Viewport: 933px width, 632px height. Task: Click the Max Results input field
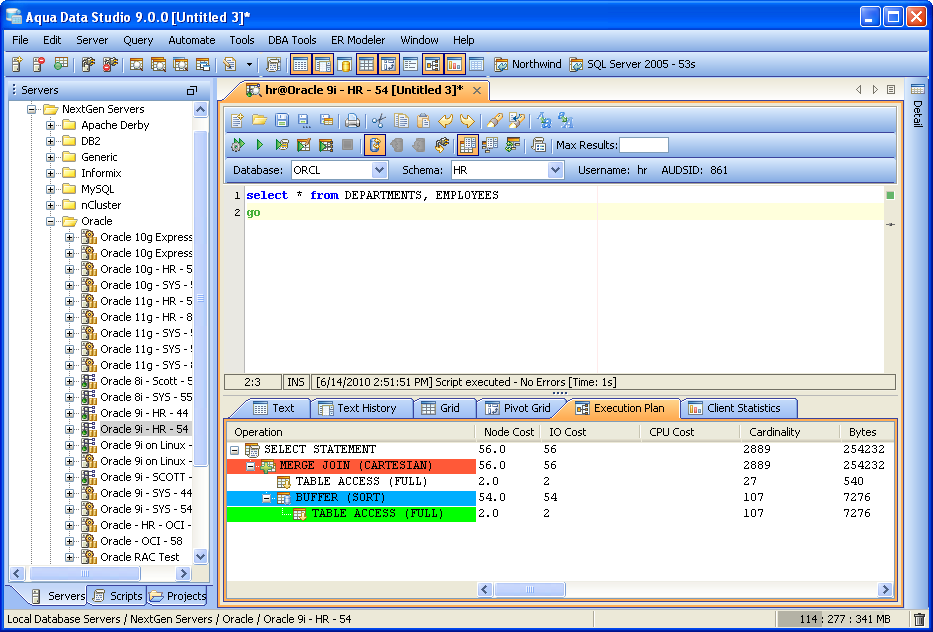(x=644, y=145)
